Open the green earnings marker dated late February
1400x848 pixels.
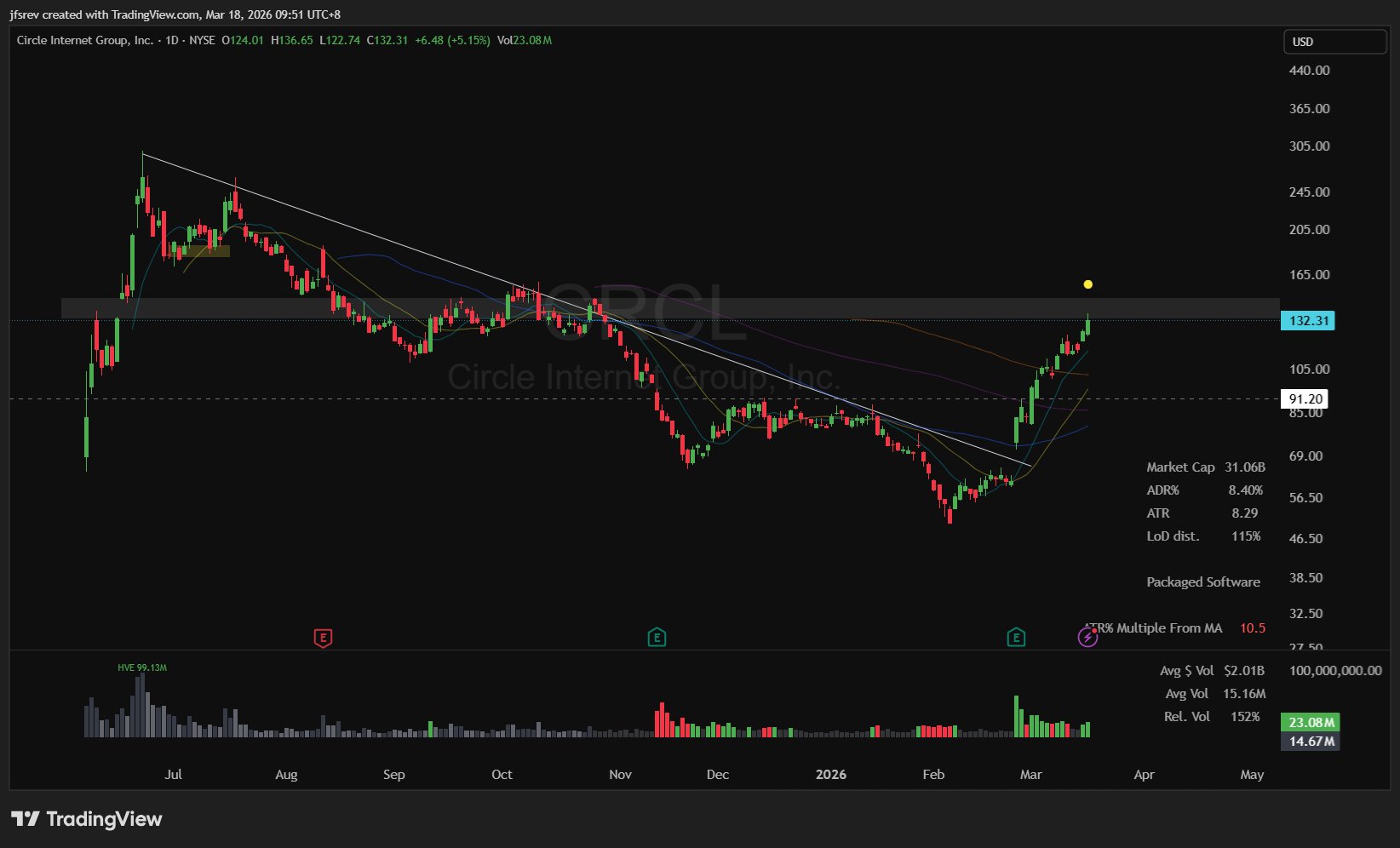[x=1016, y=637]
